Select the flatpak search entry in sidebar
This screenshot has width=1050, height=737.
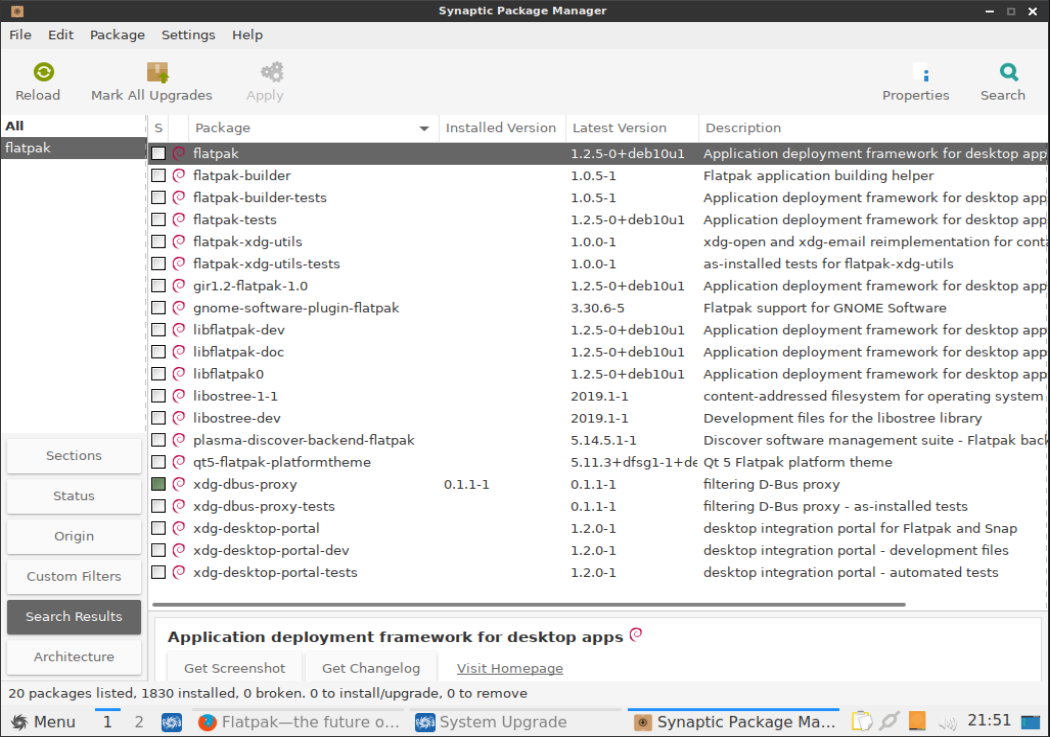click(x=74, y=148)
